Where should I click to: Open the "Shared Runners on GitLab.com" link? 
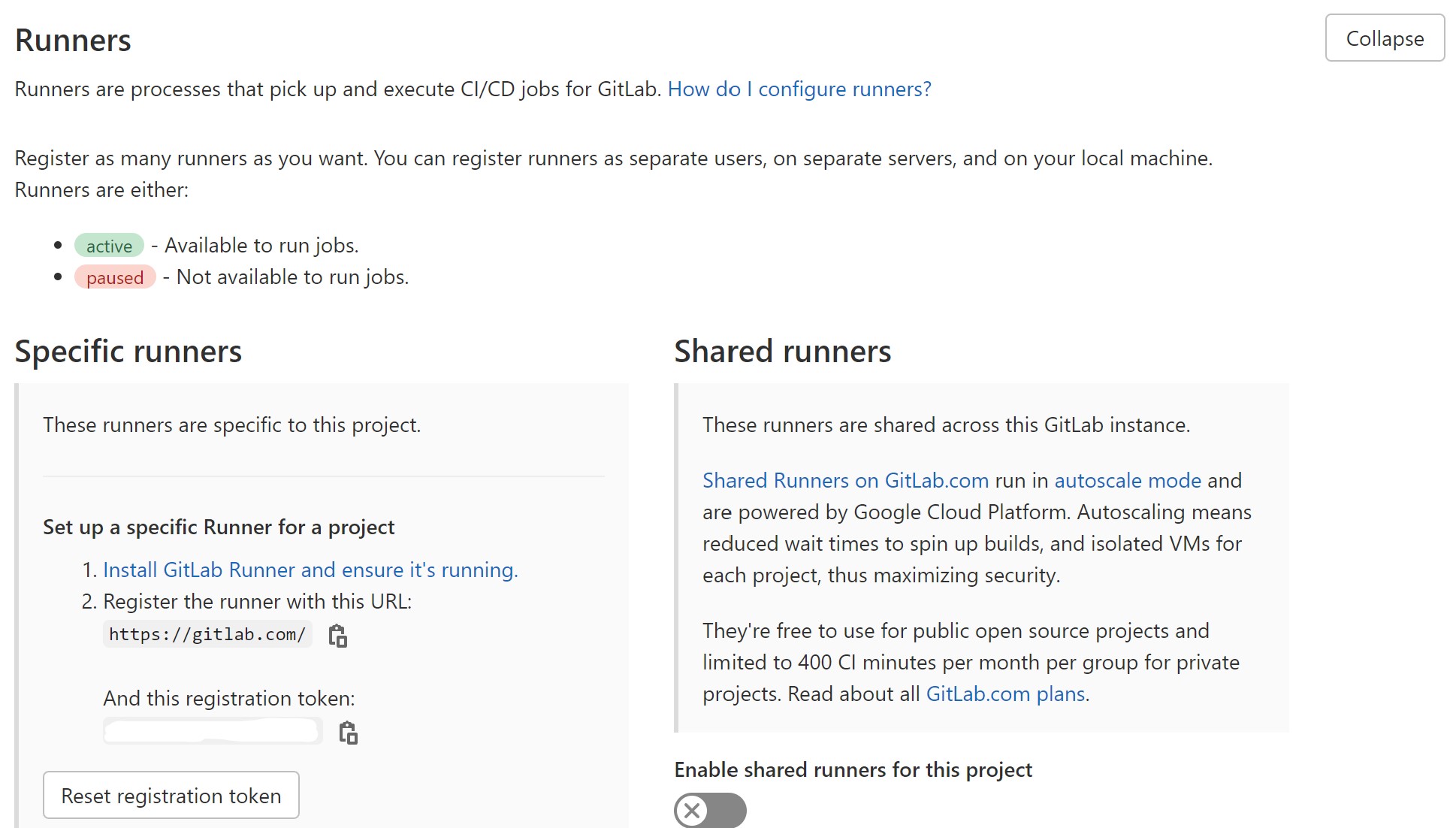click(x=844, y=480)
